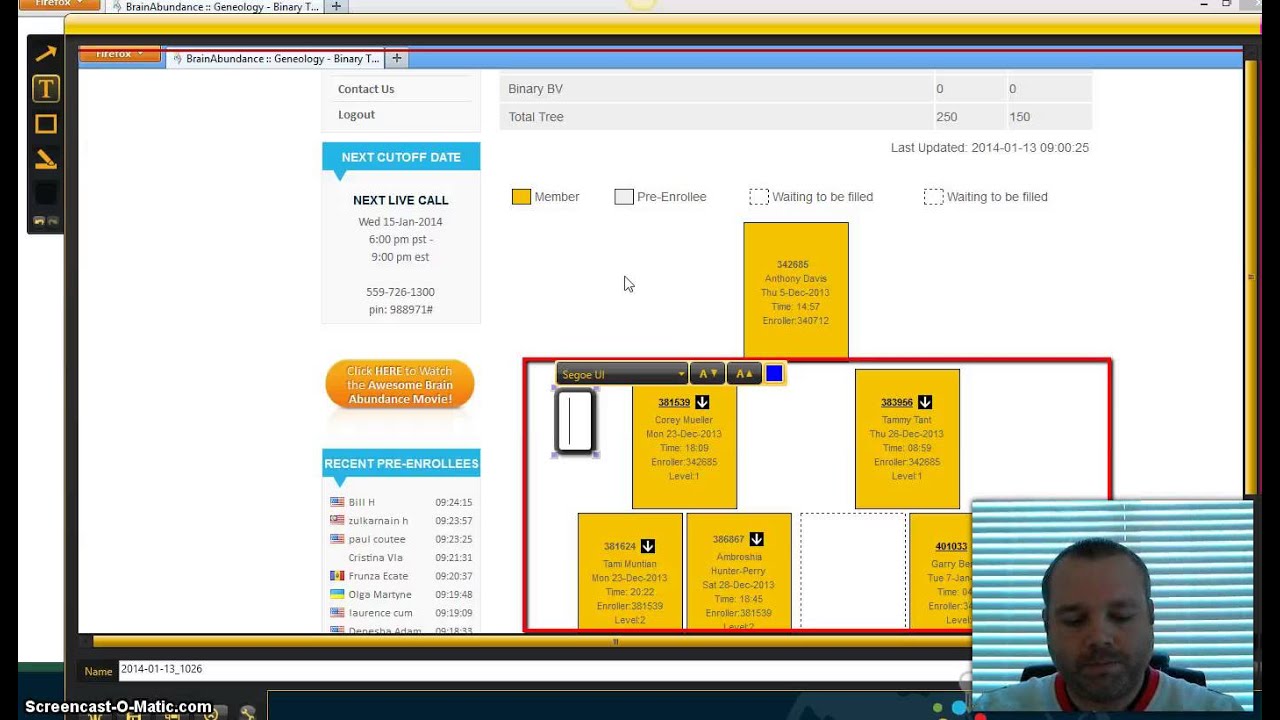Click the Member legend yellow box
This screenshot has height=720, width=1280.
(x=521, y=197)
